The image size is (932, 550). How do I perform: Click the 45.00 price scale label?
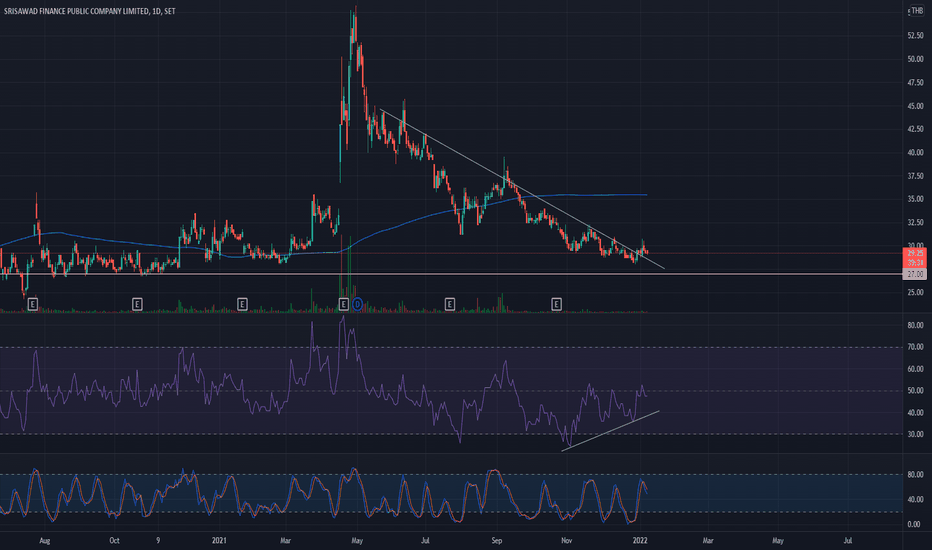coord(915,106)
